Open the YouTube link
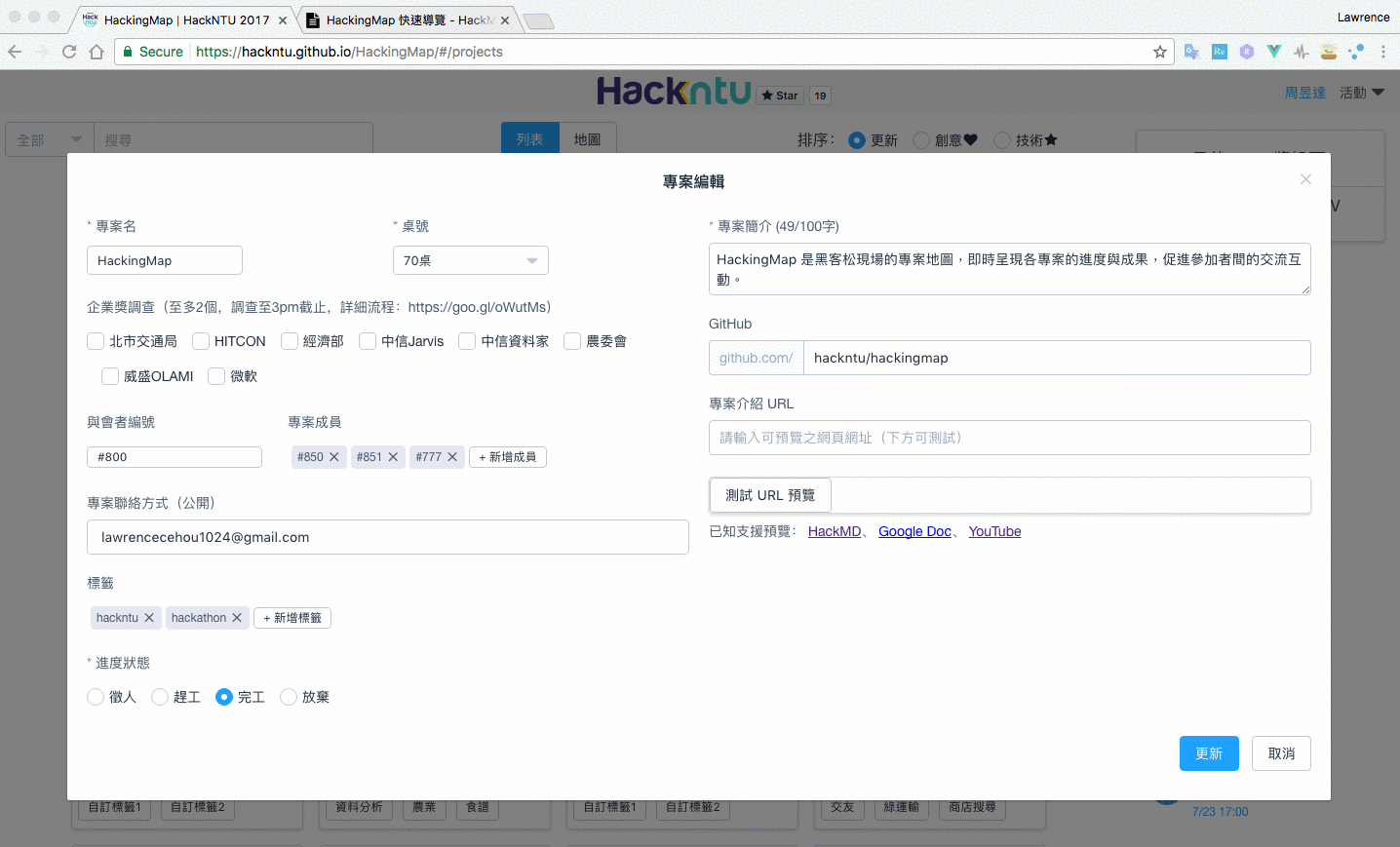This screenshot has height=847, width=1400. tap(994, 531)
